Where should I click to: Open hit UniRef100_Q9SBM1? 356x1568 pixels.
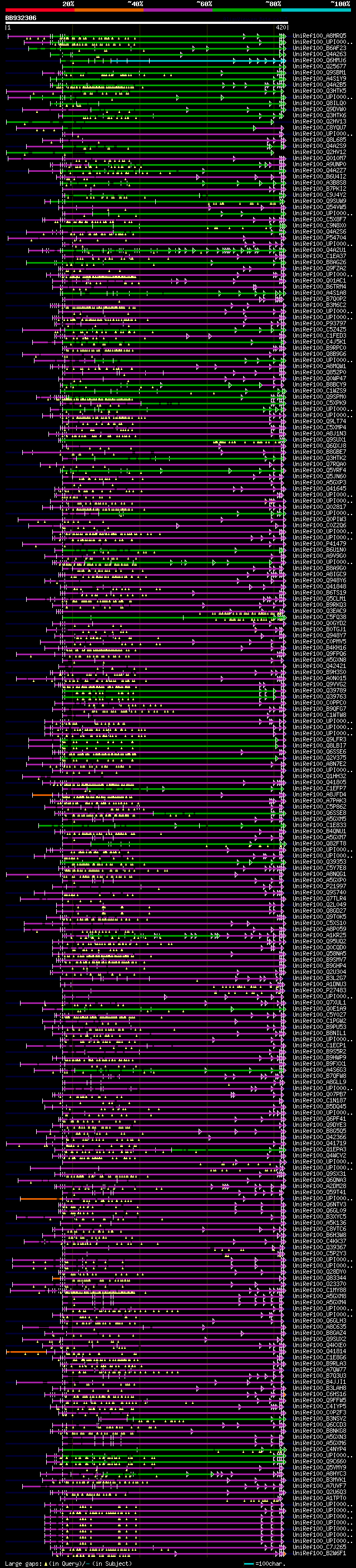tap(319, 72)
